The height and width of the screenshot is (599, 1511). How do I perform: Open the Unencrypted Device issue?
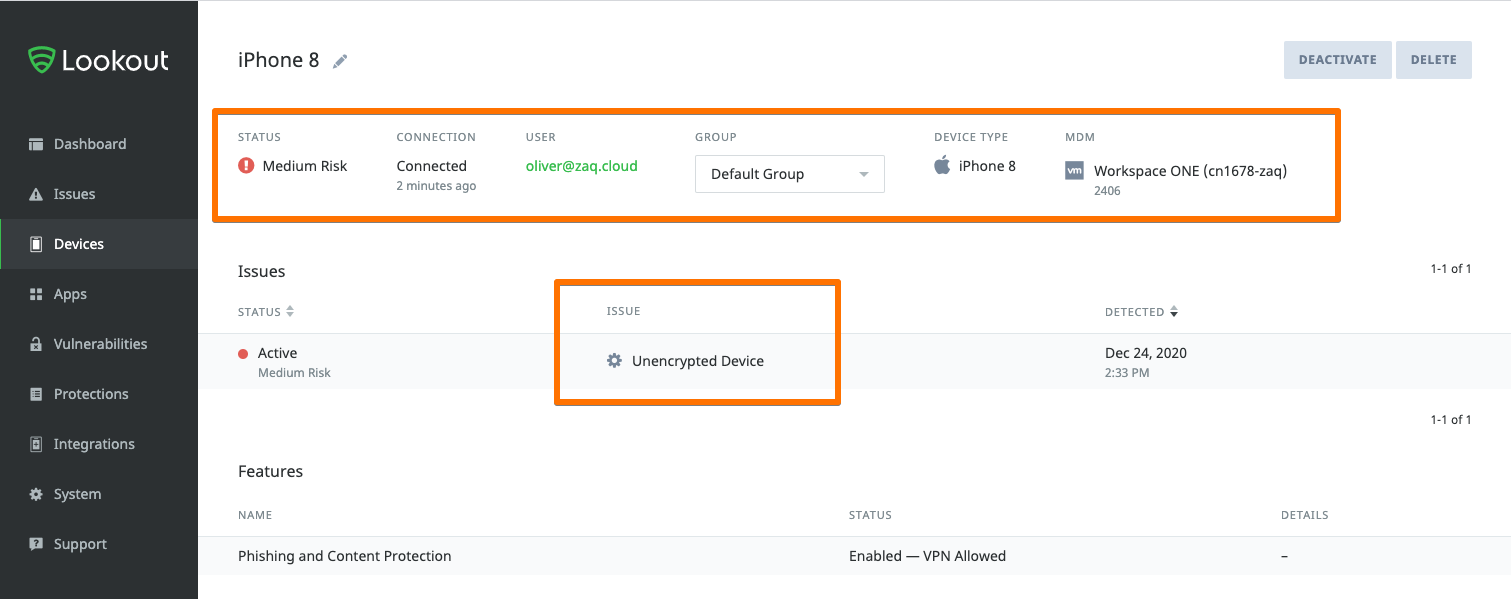[x=698, y=361]
